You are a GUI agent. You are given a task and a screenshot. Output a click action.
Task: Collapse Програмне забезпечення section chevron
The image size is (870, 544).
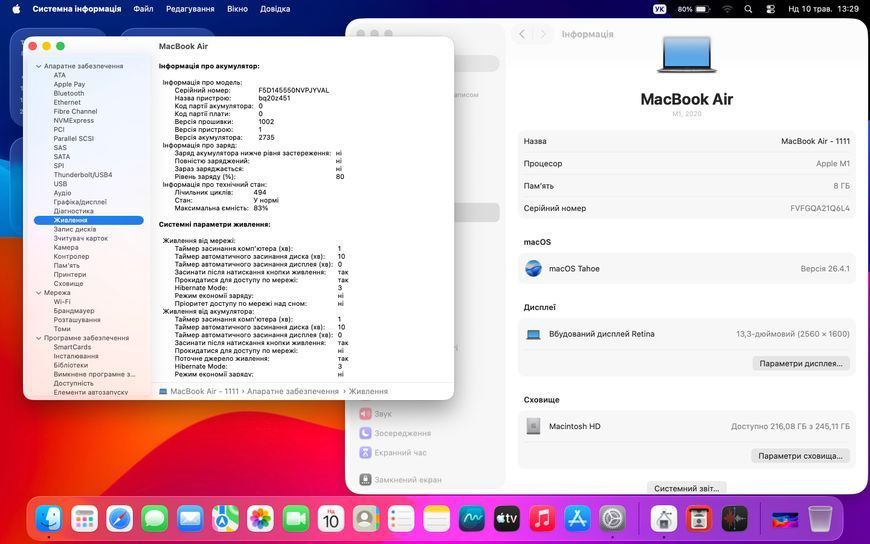(x=38, y=338)
